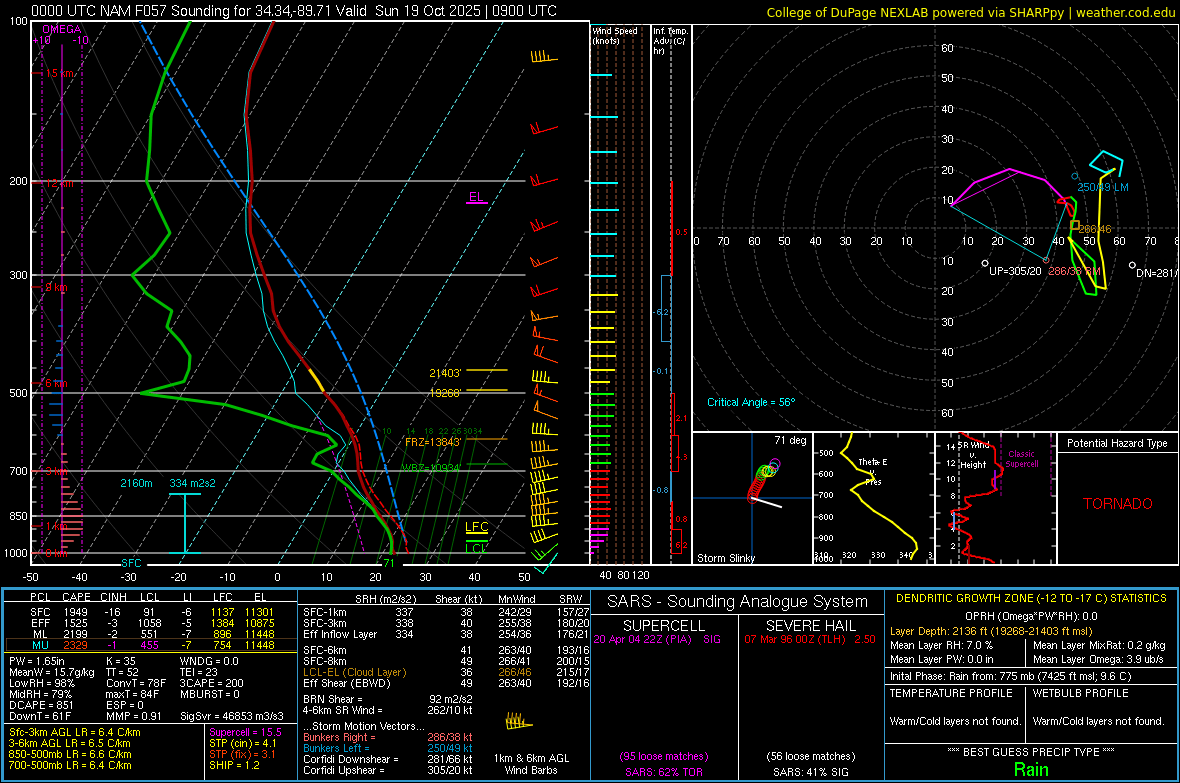Select the 20 Apr 04 22Z (PIA) analog
1180x783 pixels.
pyautogui.click(x=657, y=639)
